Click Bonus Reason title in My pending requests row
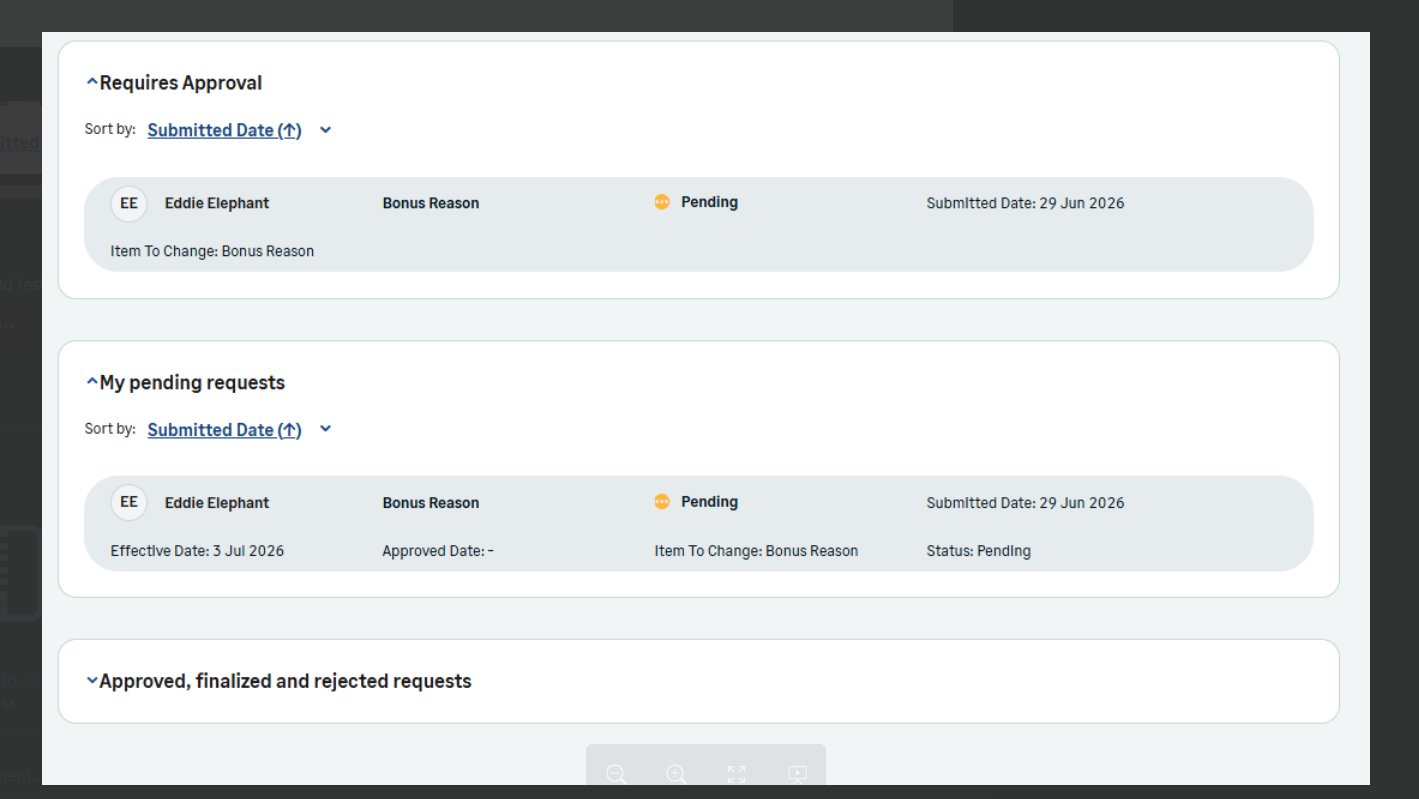The width and height of the screenshot is (1419, 799). click(x=431, y=503)
